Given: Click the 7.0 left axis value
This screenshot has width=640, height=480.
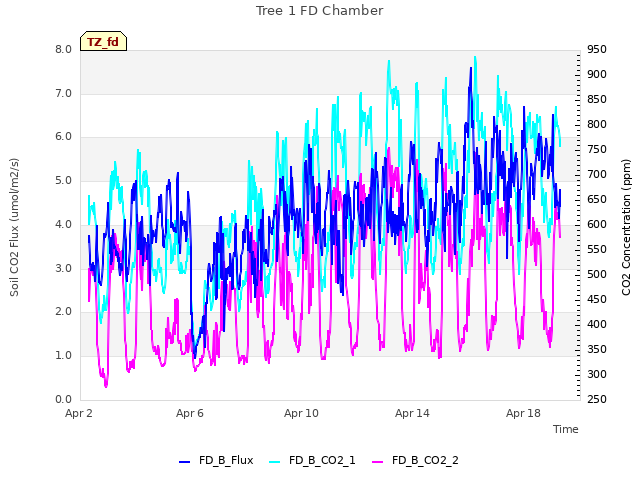Looking at the screenshot, I should (x=64, y=93).
